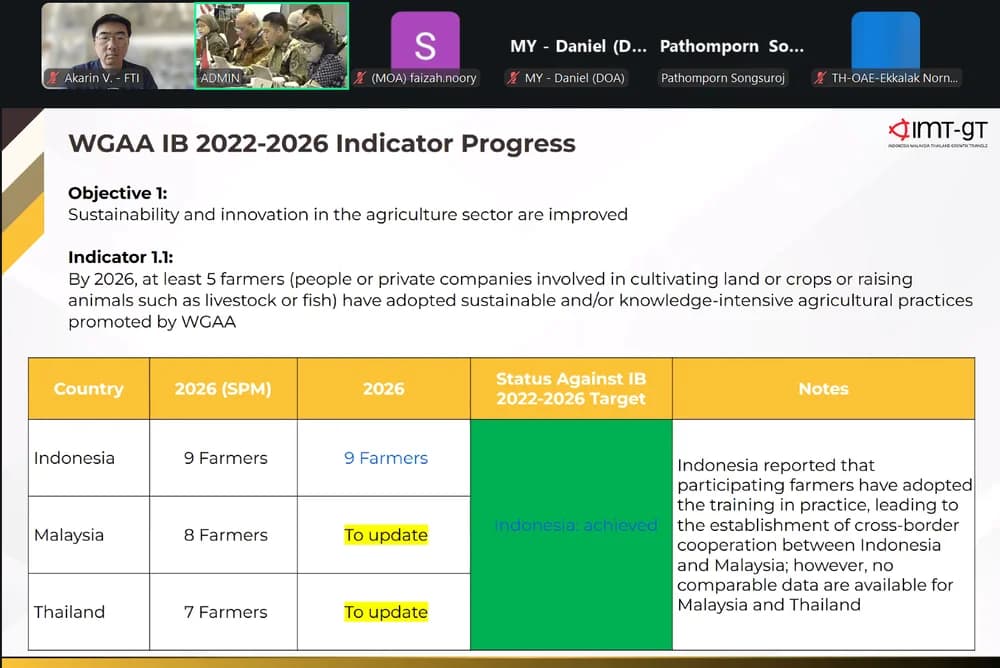Click the 'Status Against IB 2022-2026 Target' header
Image resolution: width=1000 pixels, height=668 pixels.
[x=571, y=389]
